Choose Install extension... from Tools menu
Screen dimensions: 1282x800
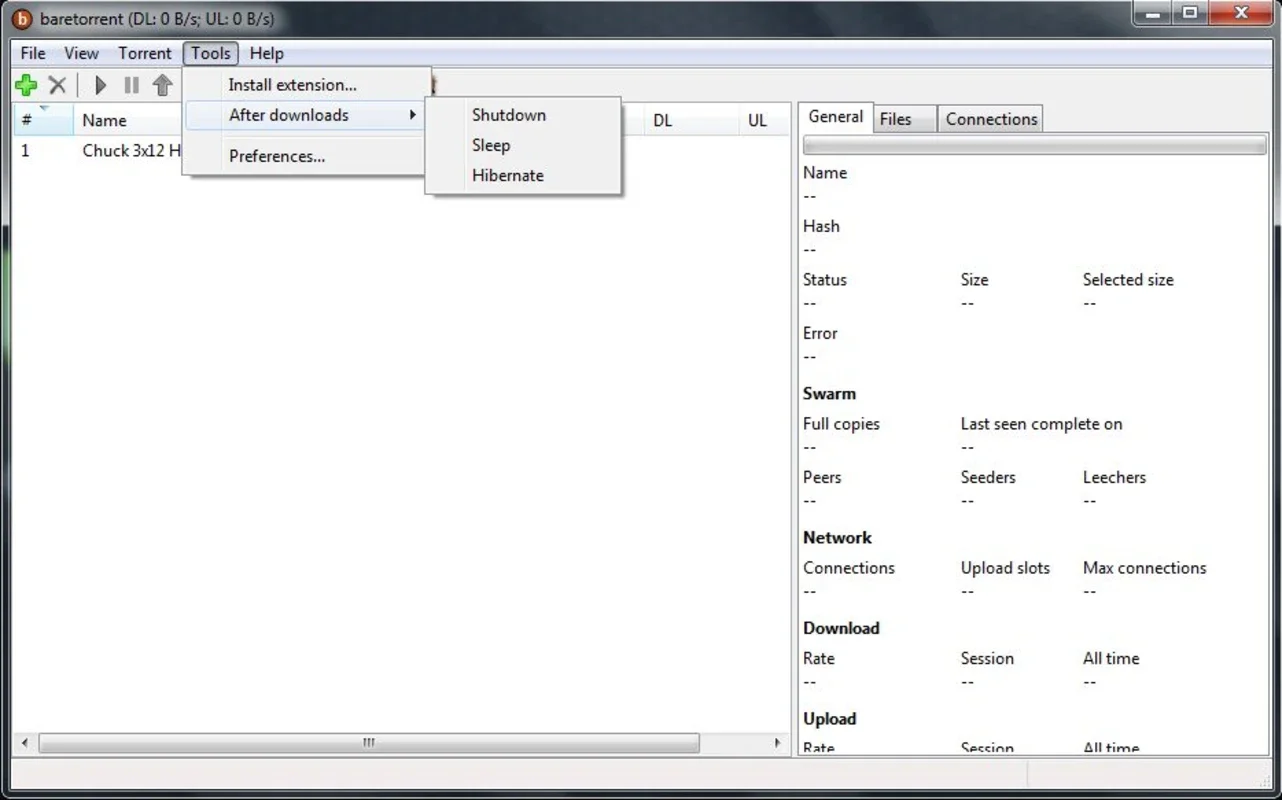tap(306, 85)
